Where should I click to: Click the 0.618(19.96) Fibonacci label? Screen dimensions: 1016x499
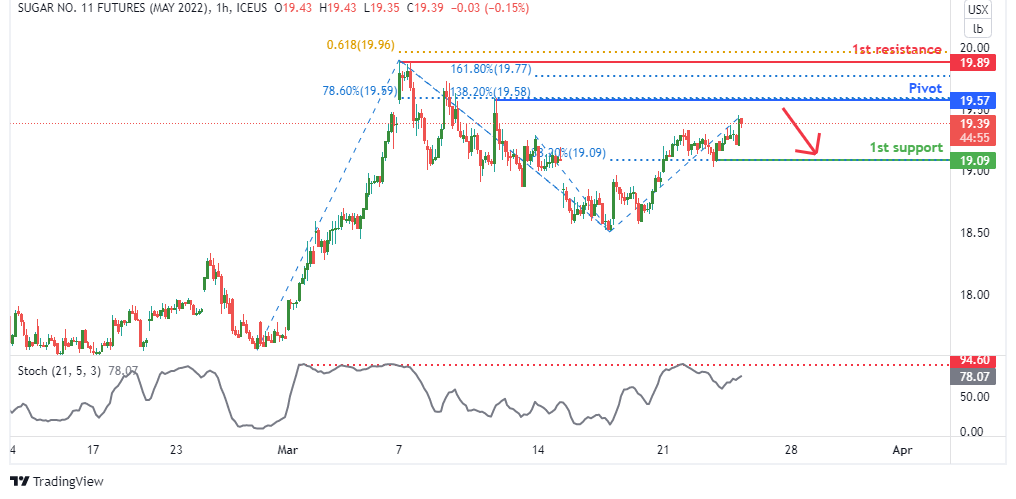click(361, 45)
